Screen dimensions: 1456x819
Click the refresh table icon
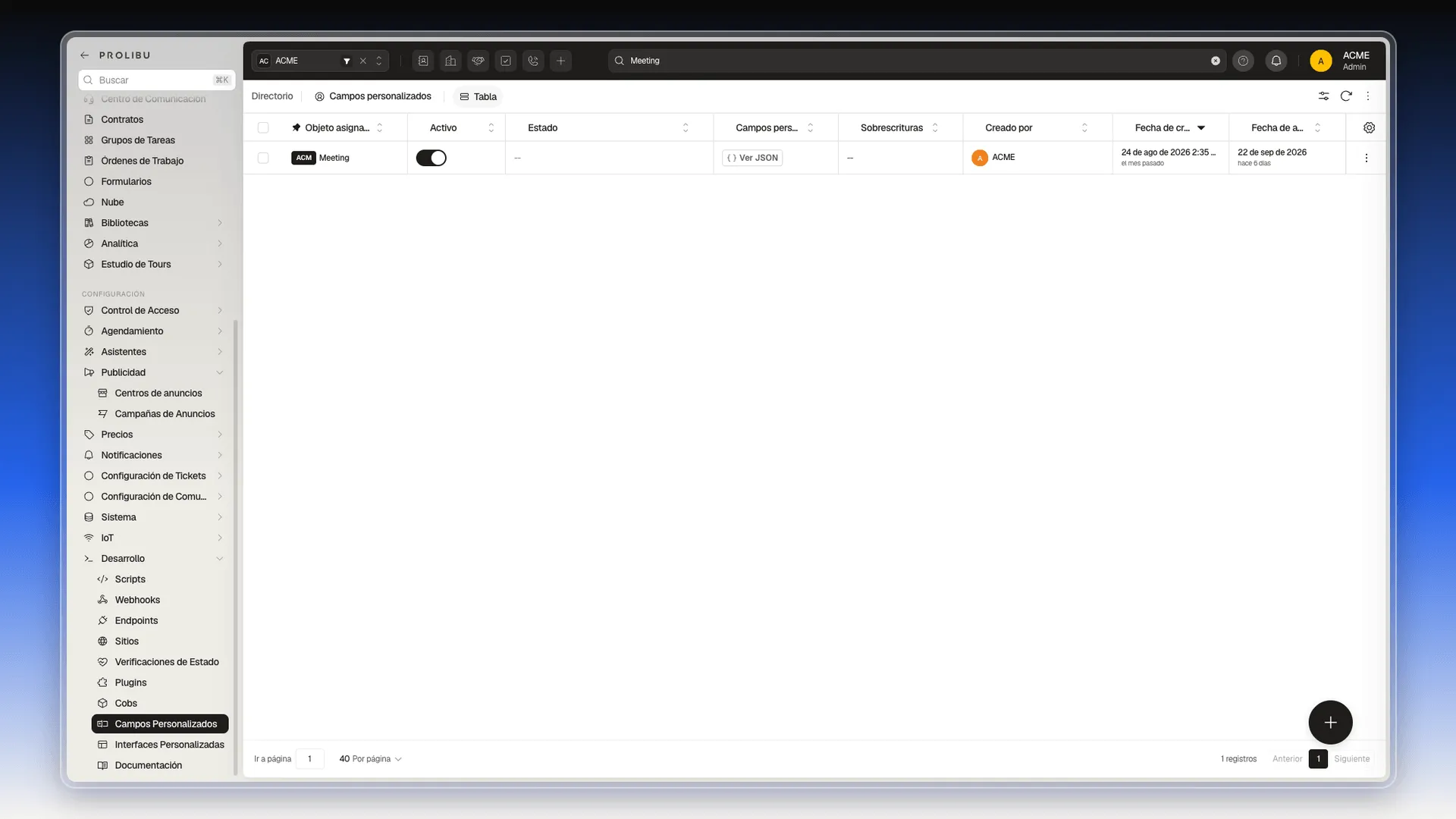coord(1346,96)
